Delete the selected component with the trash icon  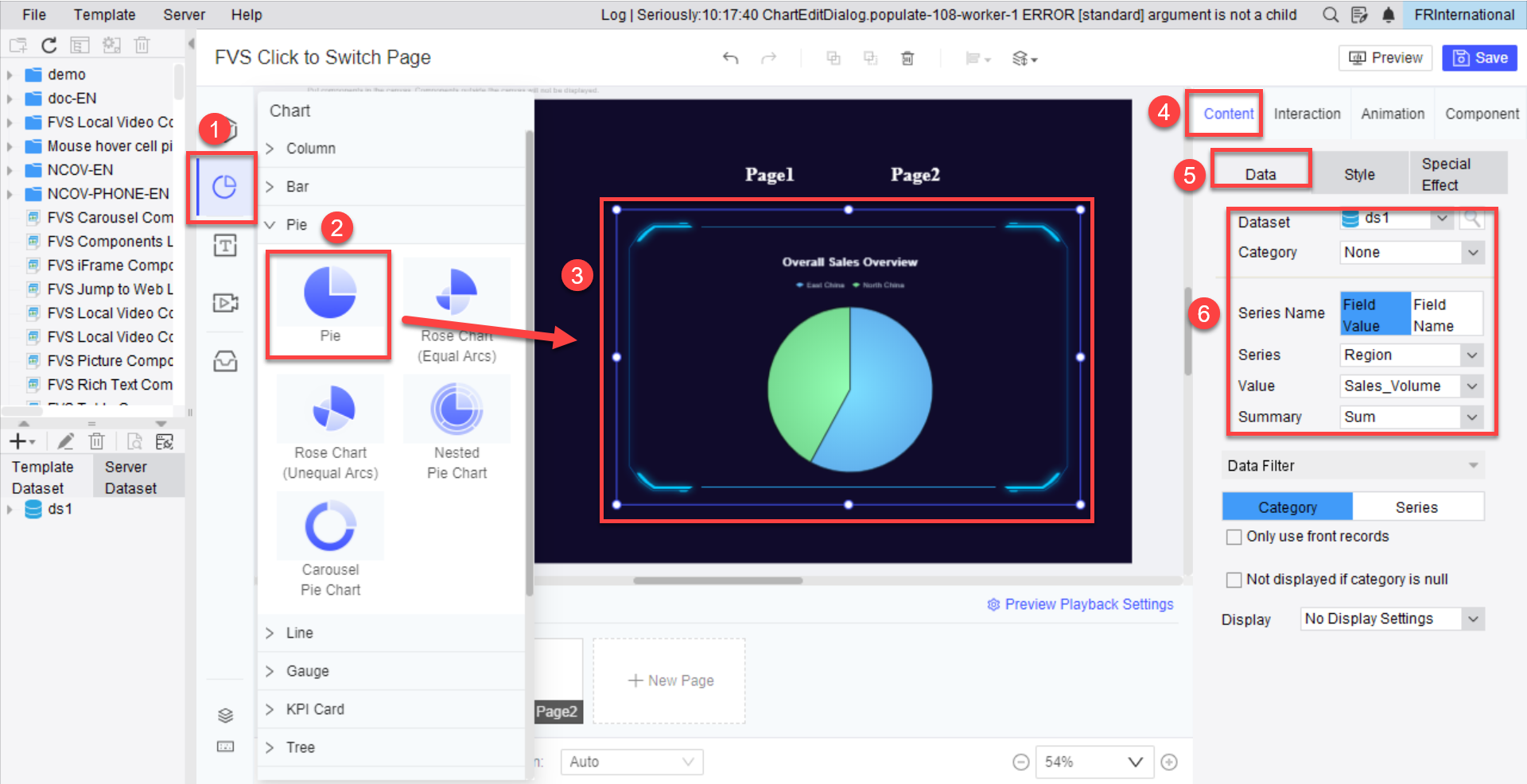click(x=907, y=57)
